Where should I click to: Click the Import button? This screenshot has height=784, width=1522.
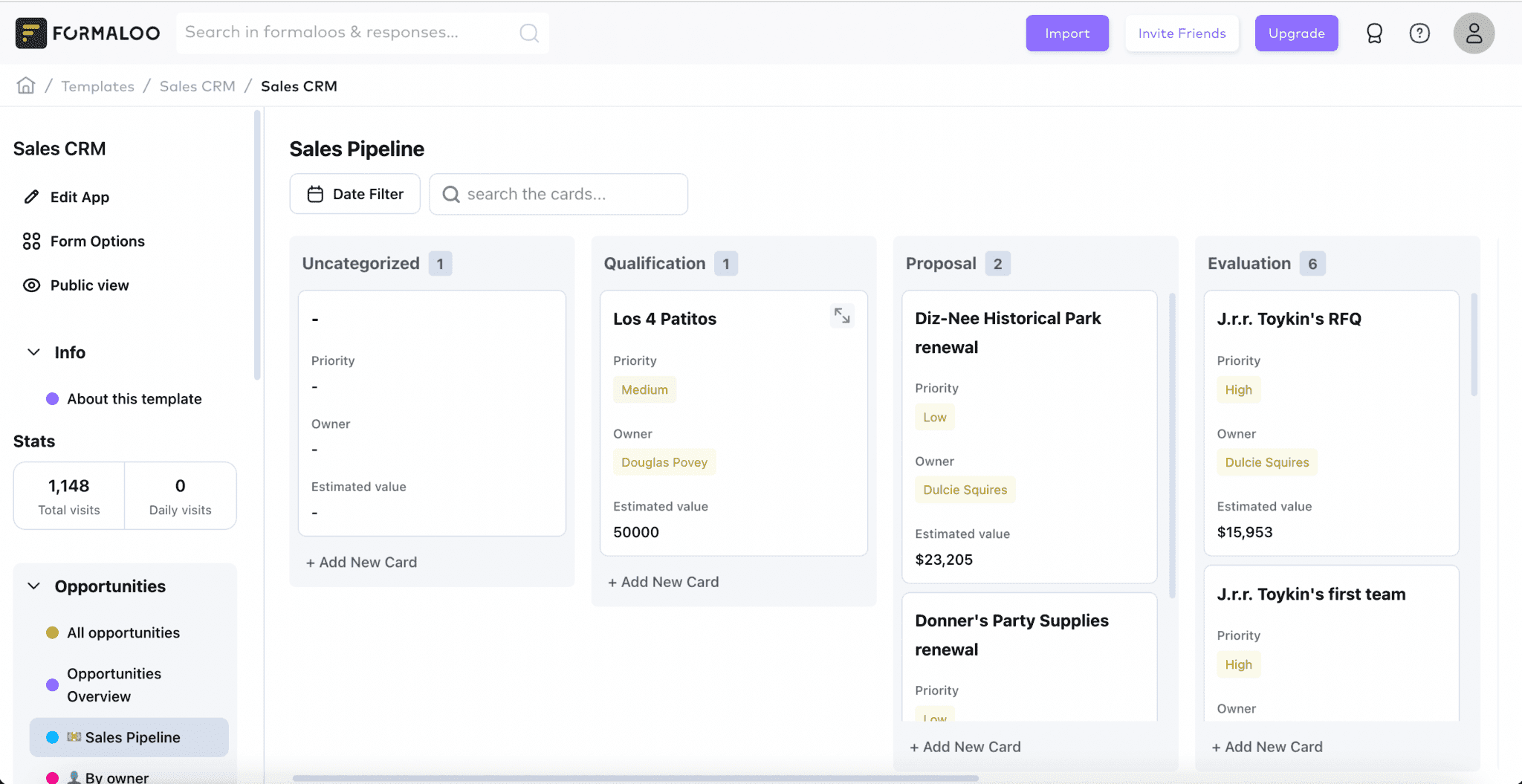tap(1067, 33)
